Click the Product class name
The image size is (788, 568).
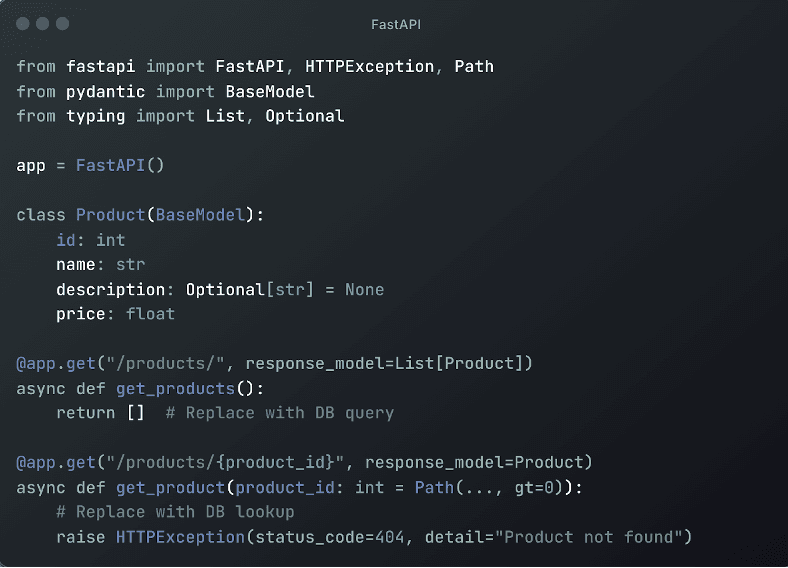click(111, 215)
